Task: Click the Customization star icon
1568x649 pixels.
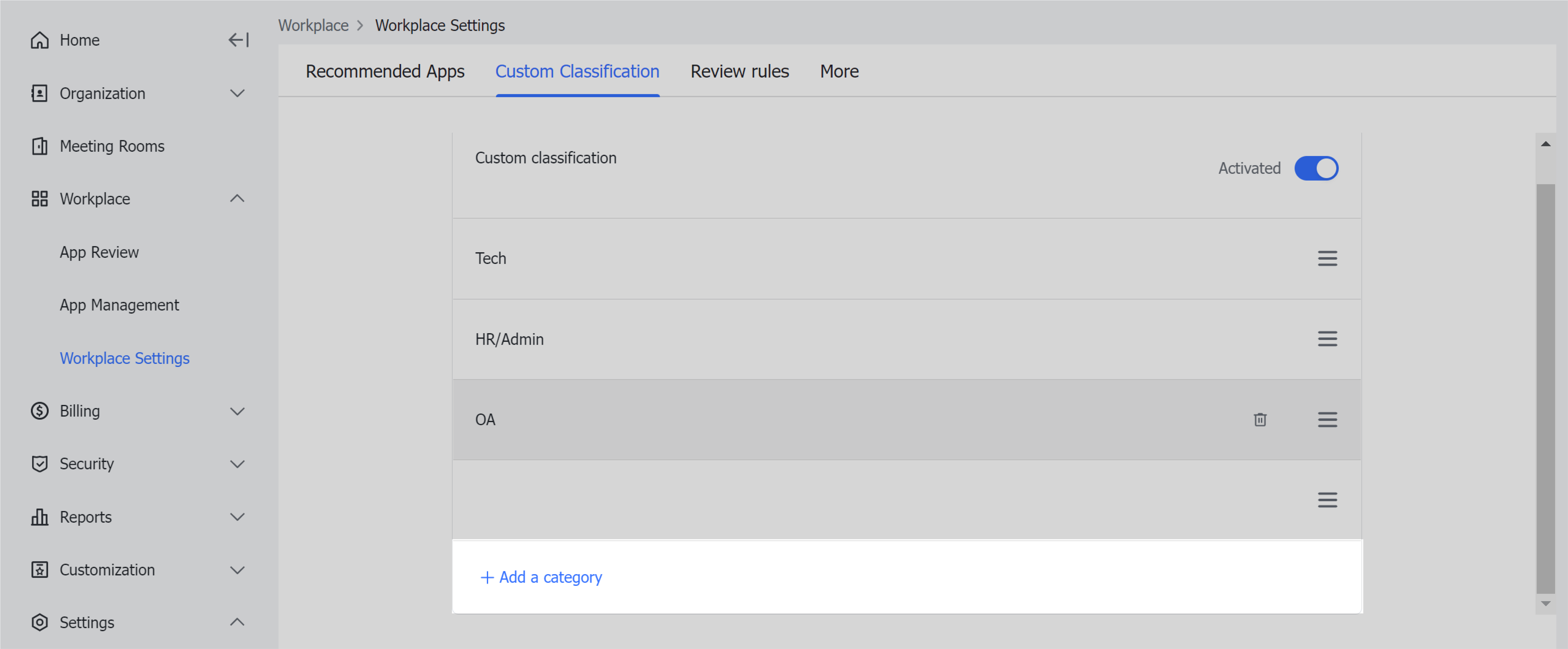Action: click(x=40, y=570)
